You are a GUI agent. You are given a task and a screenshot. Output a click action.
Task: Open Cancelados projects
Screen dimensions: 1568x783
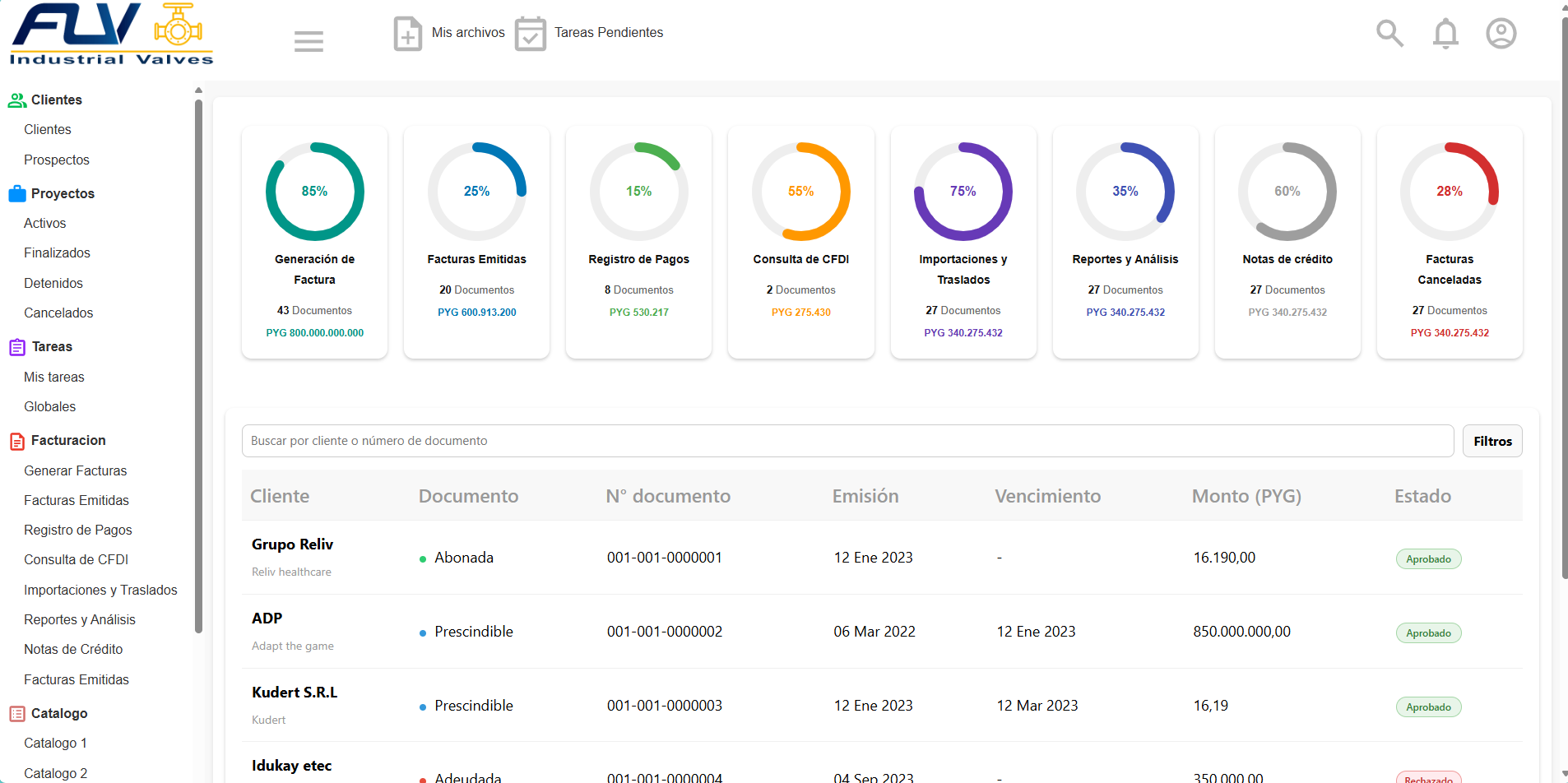point(58,313)
